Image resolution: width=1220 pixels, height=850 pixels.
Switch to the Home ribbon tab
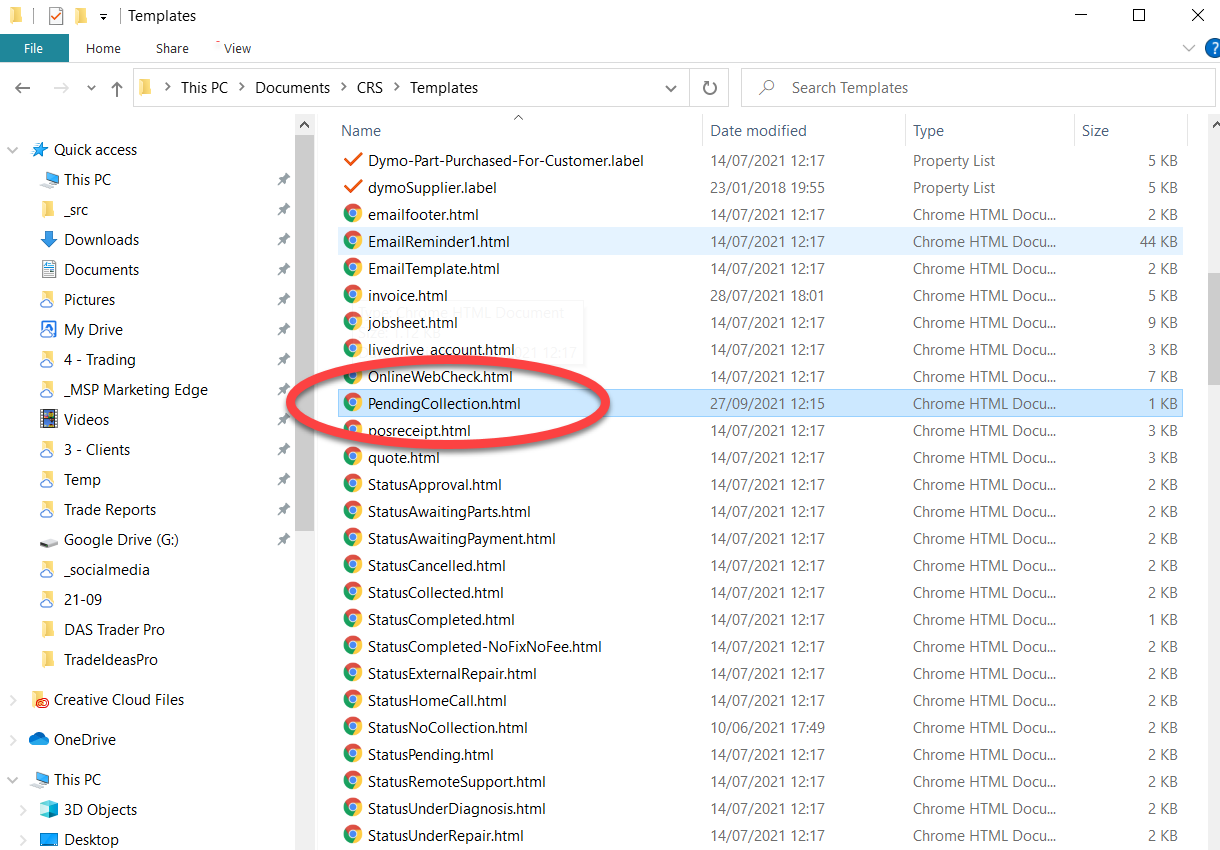(103, 48)
